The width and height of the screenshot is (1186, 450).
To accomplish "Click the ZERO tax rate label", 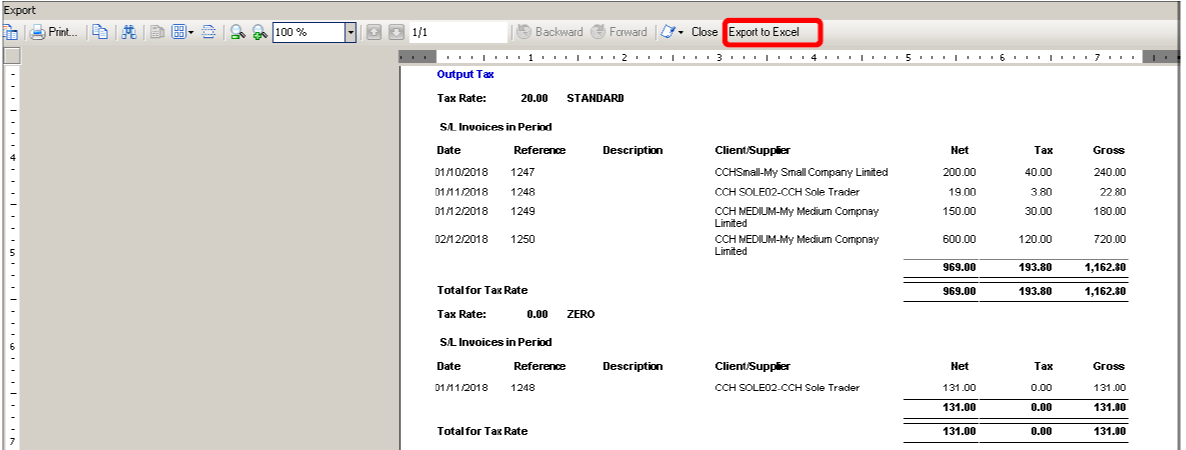I will point(580,314).
